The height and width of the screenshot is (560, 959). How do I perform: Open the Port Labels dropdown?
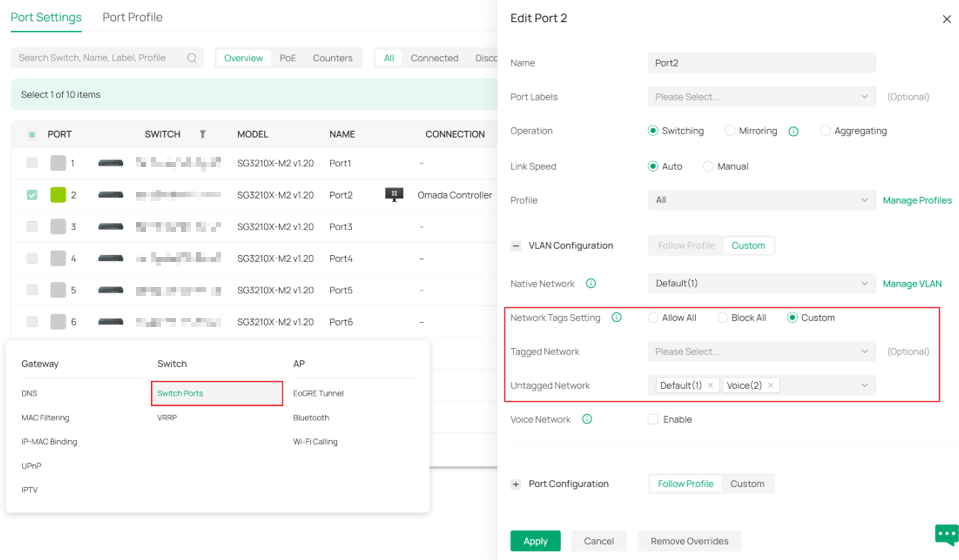[761, 97]
